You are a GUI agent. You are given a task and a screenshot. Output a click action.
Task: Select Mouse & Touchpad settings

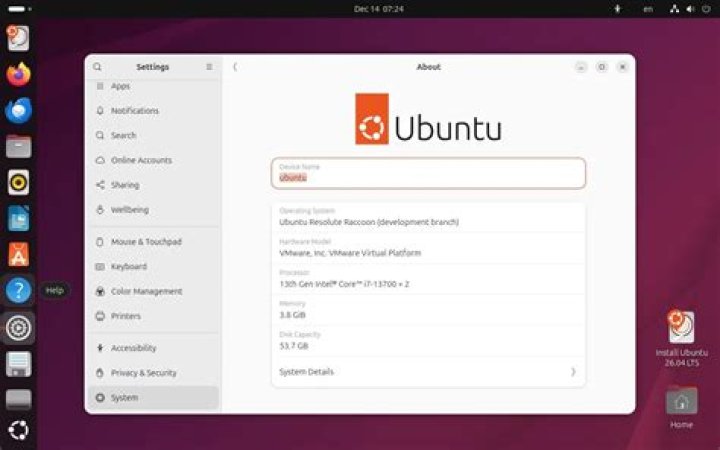click(153, 242)
